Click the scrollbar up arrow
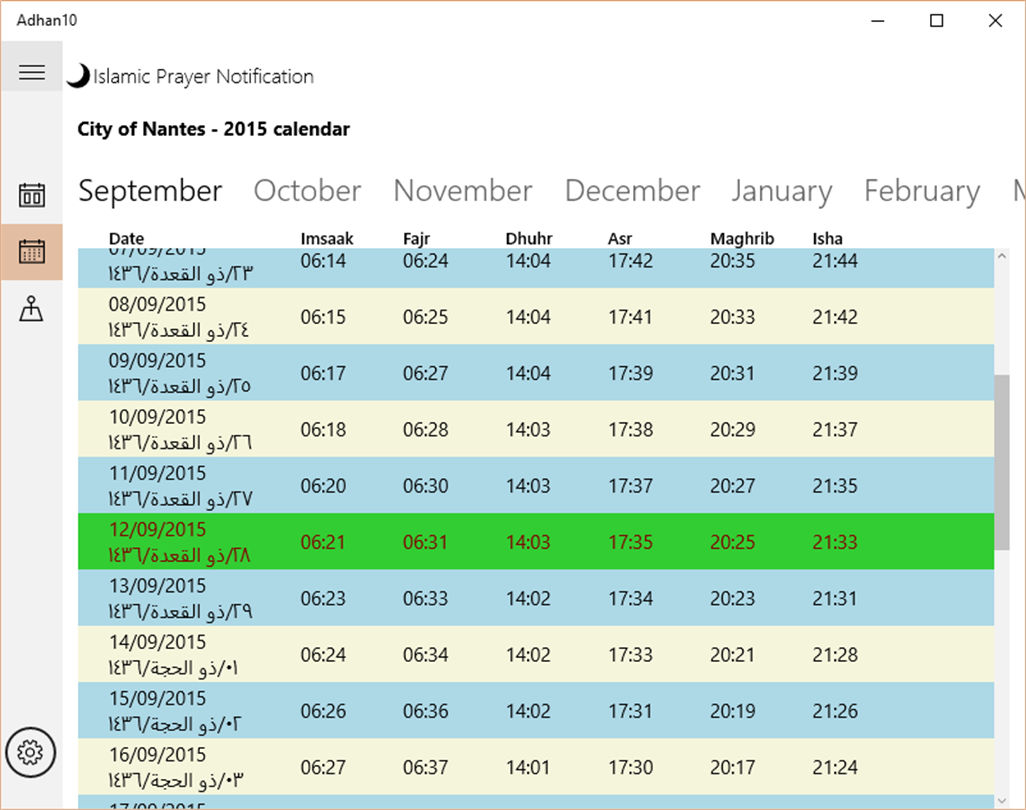 (x=1002, y=256)
